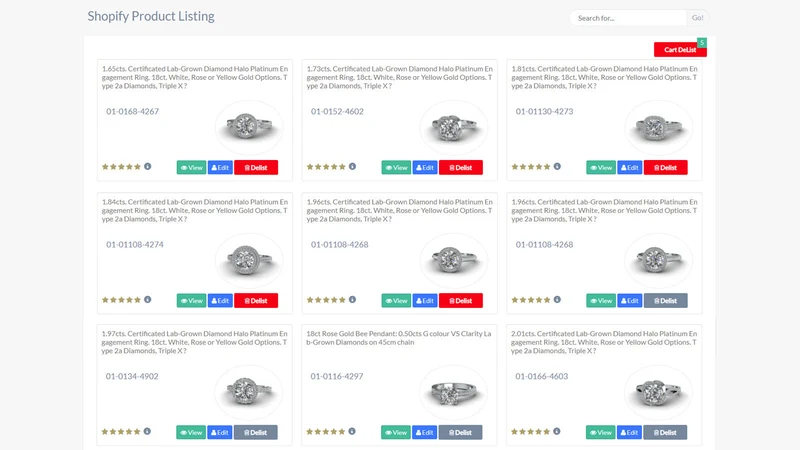The height and width of the screenshot is (450, 800).
Task: Click the 1.97cts ring product title
Action: coord(194,342)
